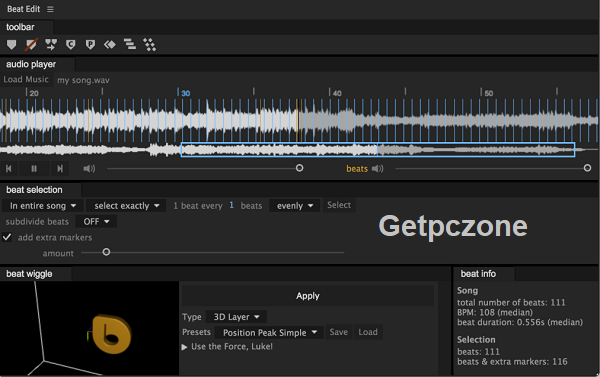Click the music volume speaker icon
600x377 pixels.
[x=89, y=168]
